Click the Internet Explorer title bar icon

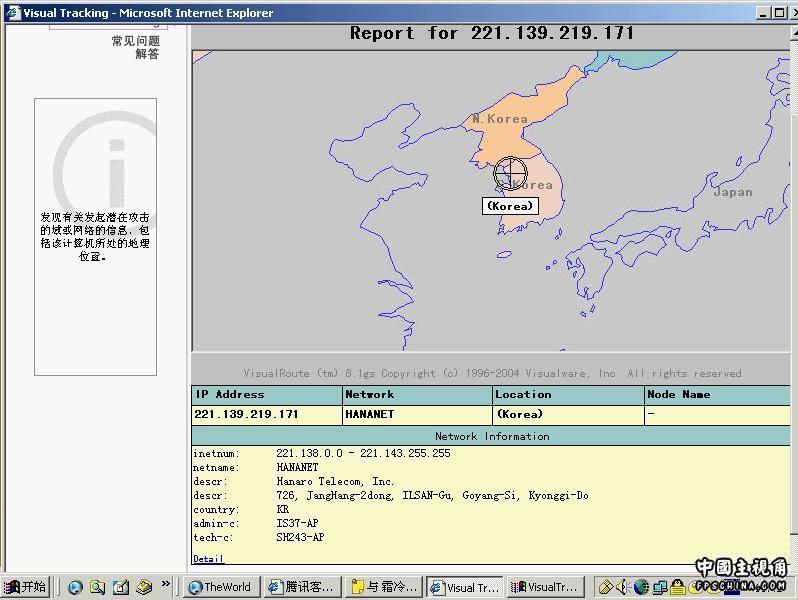coord(11,13)
